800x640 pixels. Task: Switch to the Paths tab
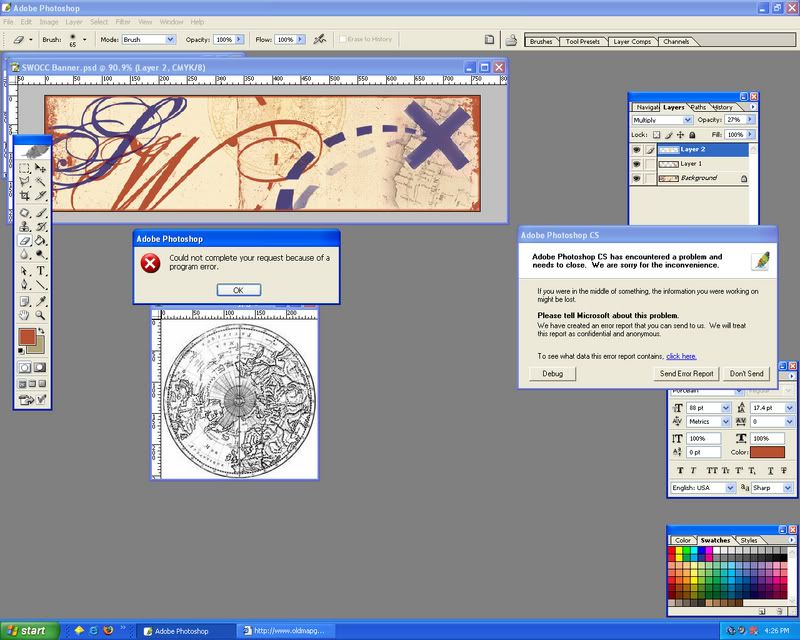[x=698, y=107]
